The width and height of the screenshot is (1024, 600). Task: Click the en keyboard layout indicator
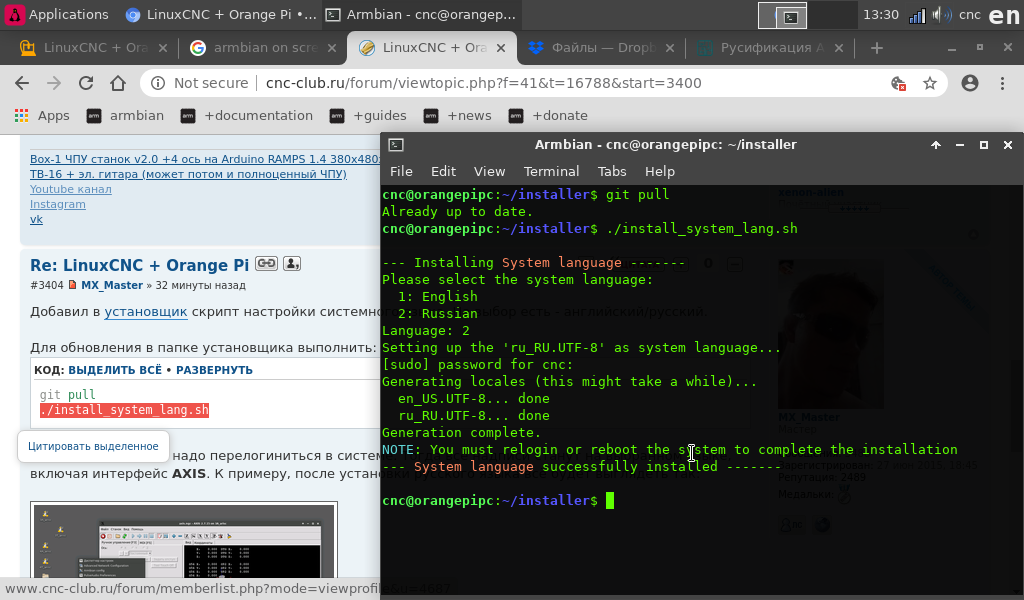pos(1004,15)
